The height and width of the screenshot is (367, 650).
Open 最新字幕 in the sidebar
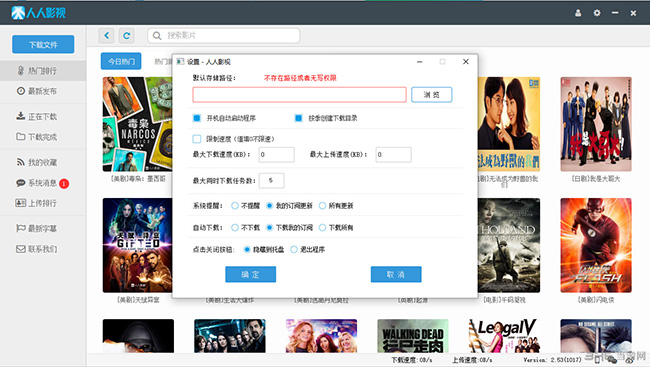[x=43, y=228]
